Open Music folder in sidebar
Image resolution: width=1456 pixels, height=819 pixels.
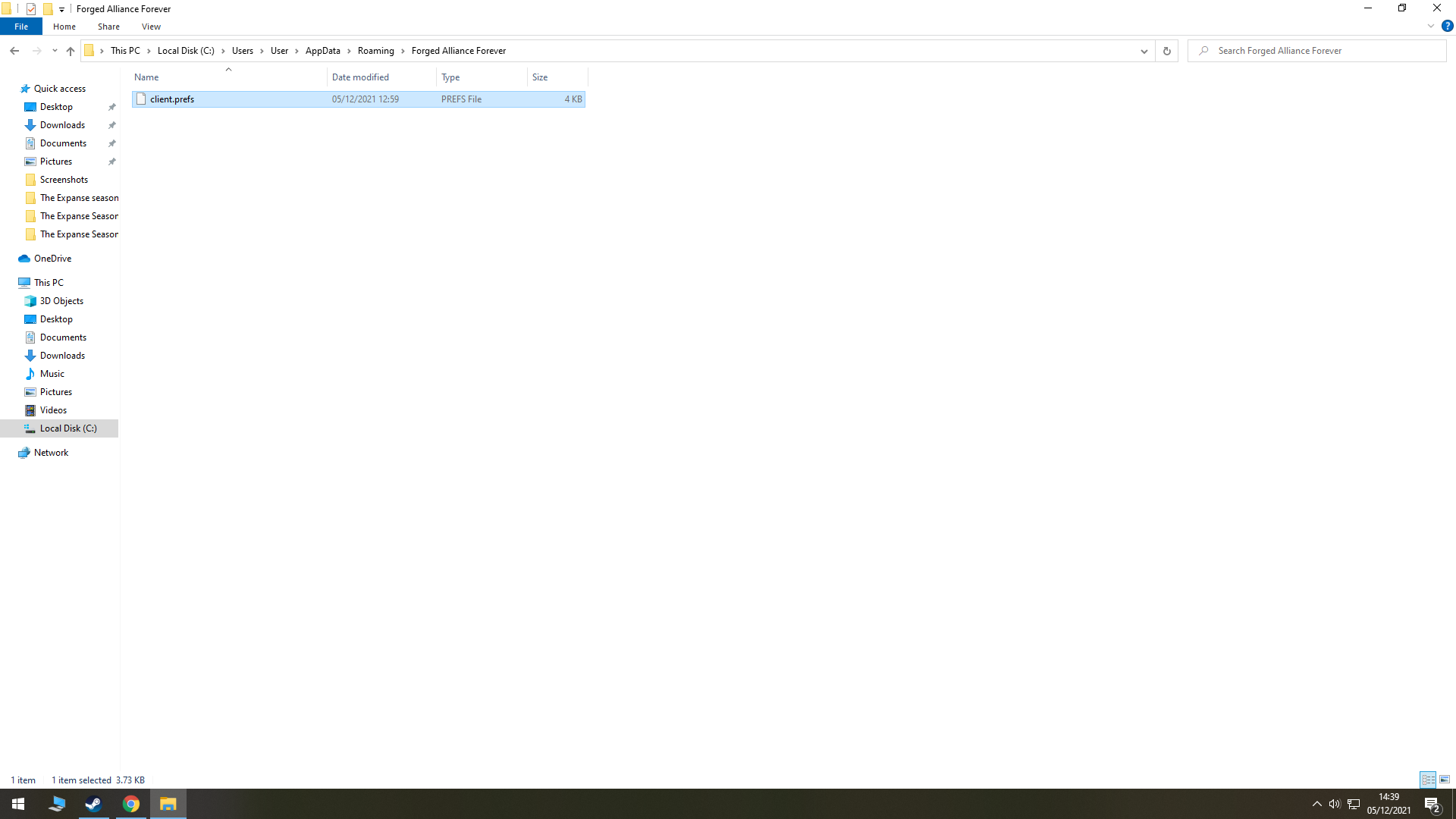(52, 374)
